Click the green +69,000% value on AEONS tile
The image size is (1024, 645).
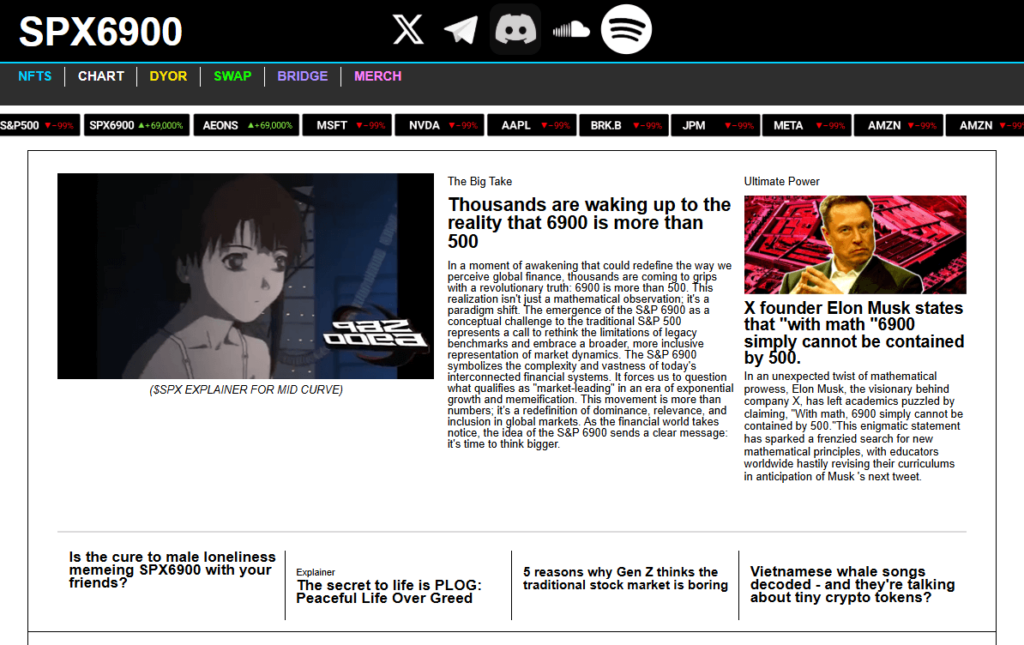(270, 125)
